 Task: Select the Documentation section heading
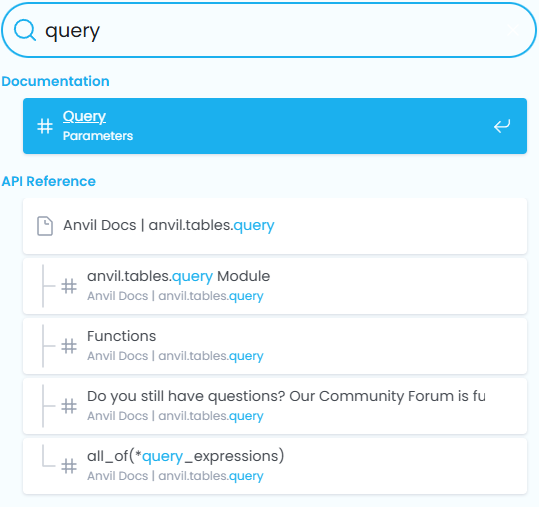(55, 81)
